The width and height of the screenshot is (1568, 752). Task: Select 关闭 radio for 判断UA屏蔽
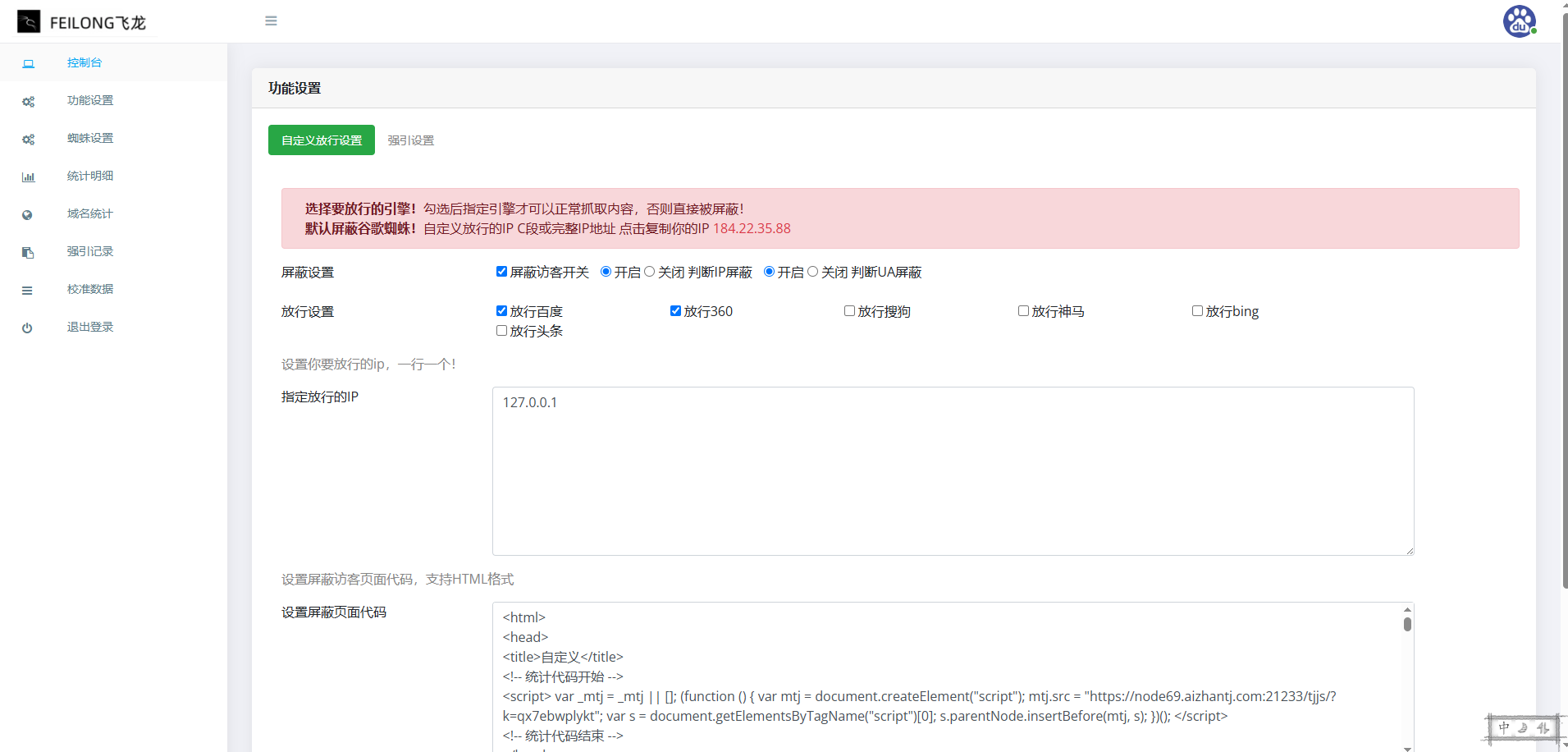812,272
